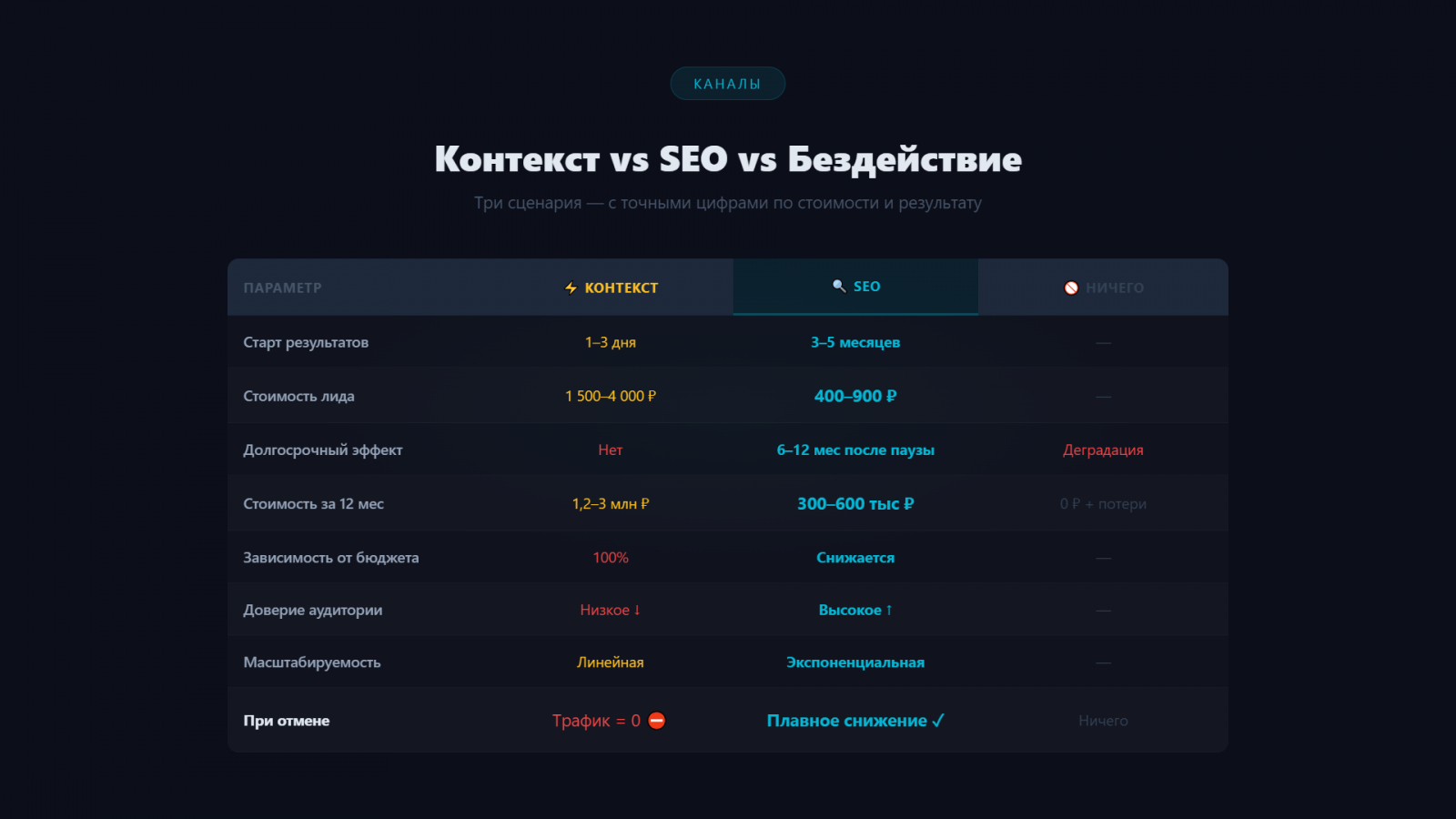
Task: Click the prohibition icon beside Ничего header
Action: [x=1071, y=288]
